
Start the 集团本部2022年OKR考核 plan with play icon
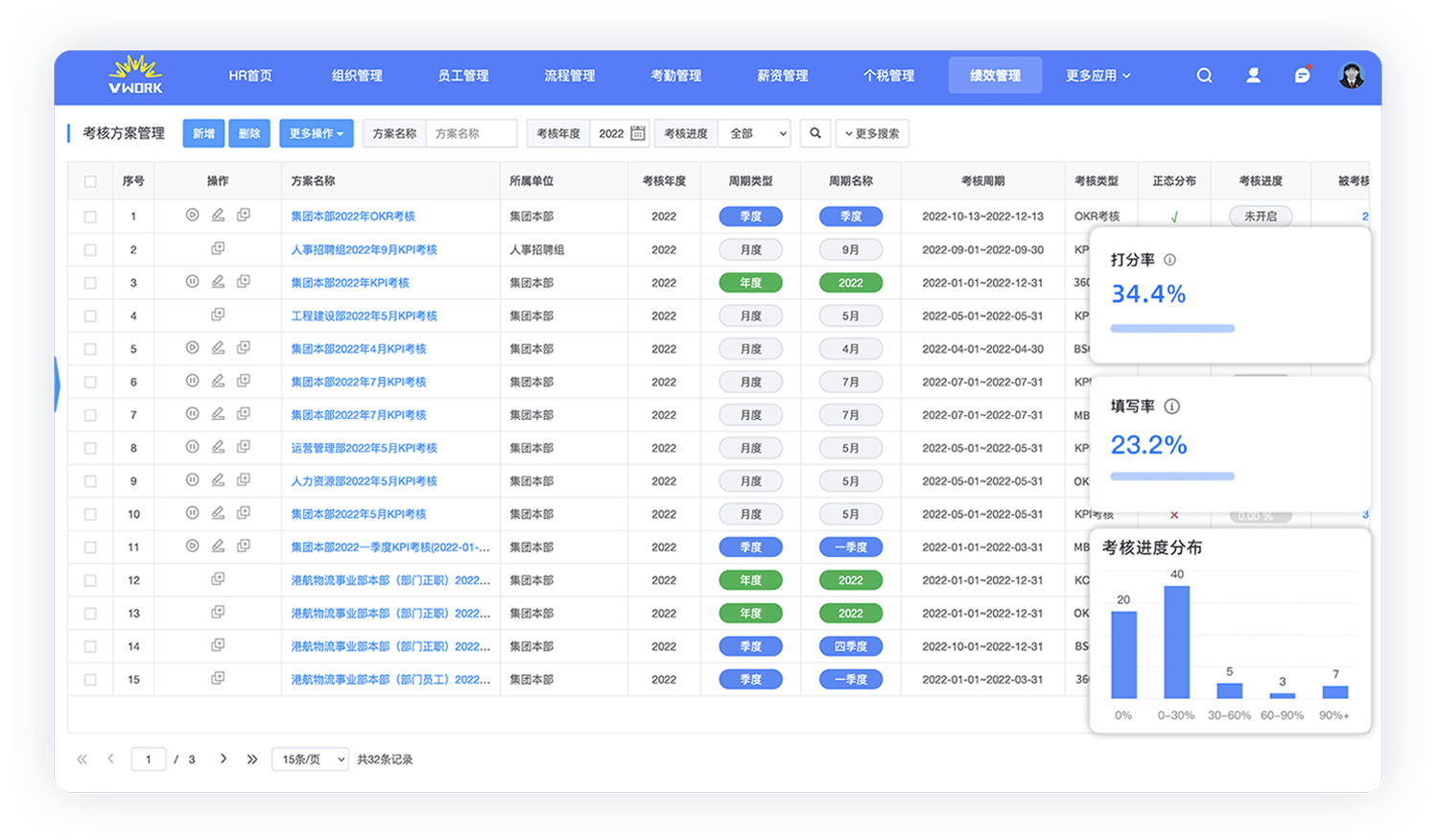click(x=192, y=216)
